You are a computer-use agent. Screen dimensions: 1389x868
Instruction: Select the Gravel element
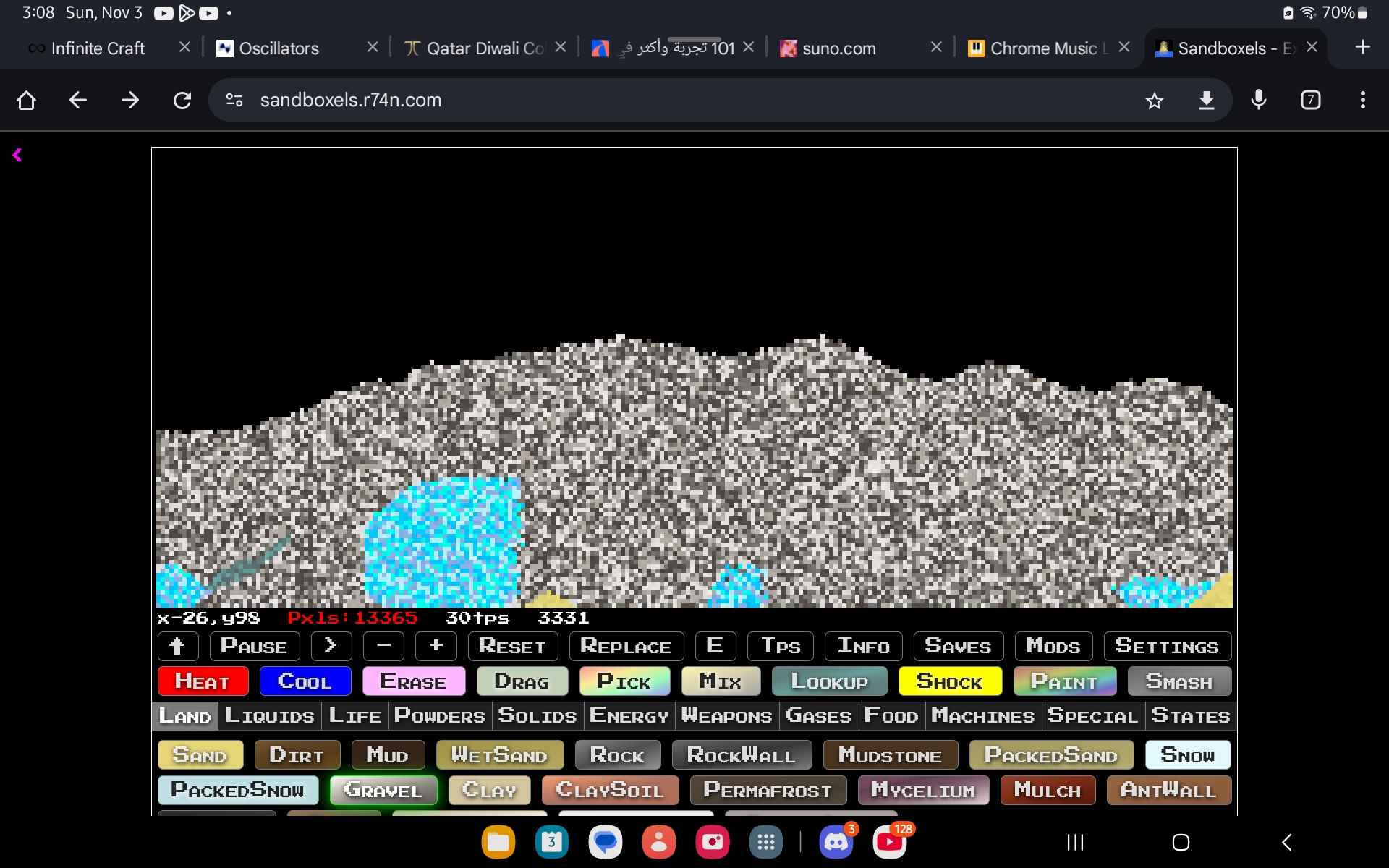click(383, 790)
